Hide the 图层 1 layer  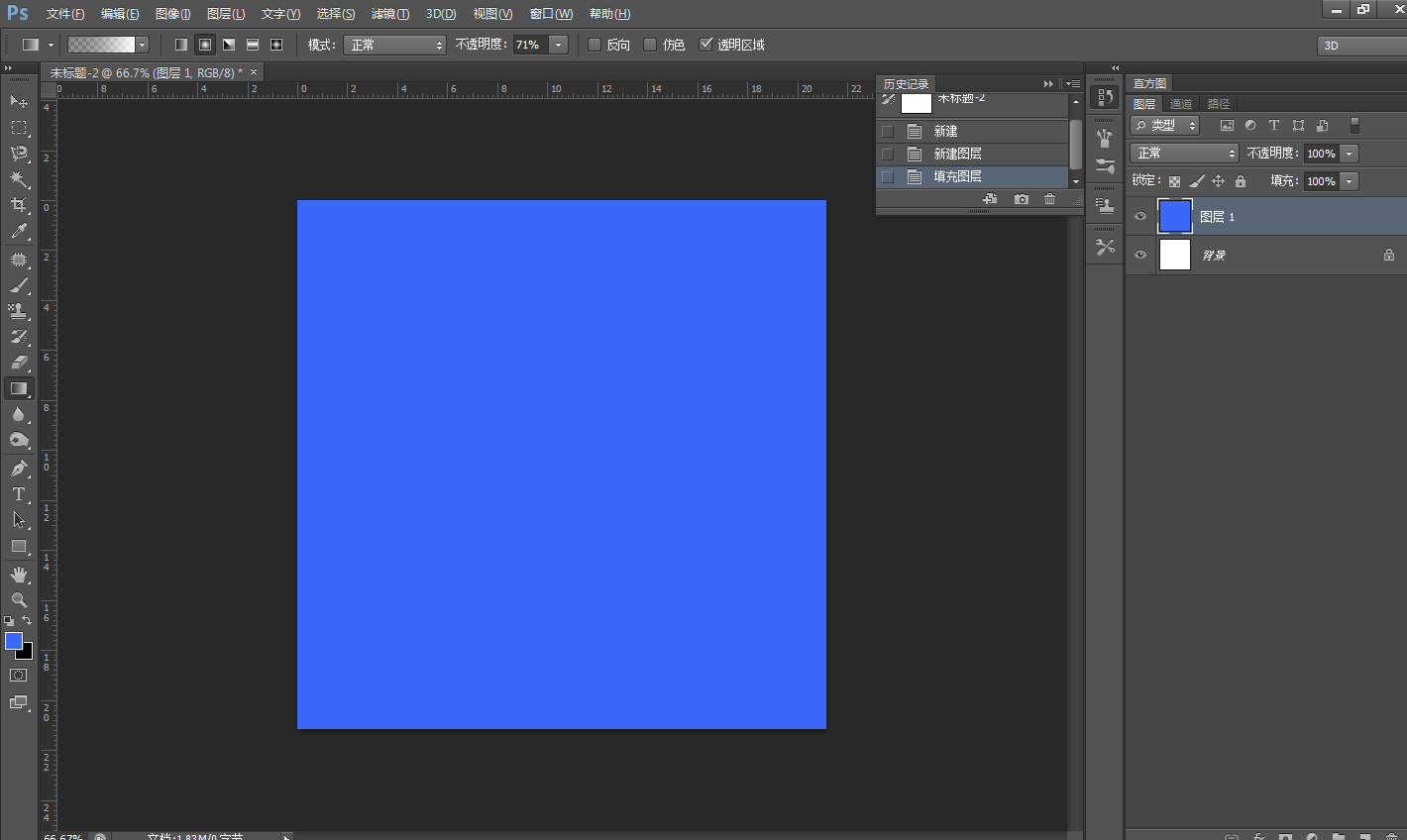1140,217
